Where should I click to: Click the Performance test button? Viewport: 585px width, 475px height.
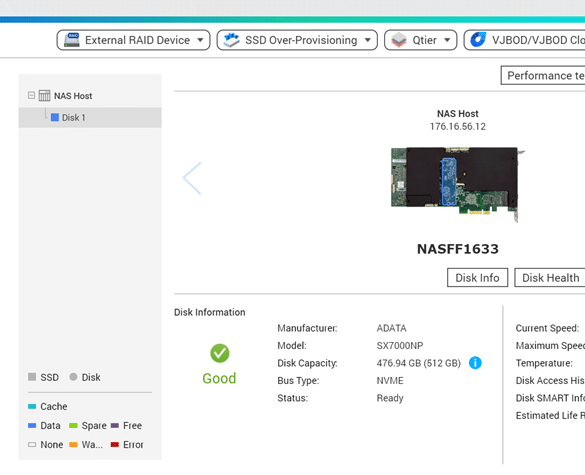pos(543,75)
